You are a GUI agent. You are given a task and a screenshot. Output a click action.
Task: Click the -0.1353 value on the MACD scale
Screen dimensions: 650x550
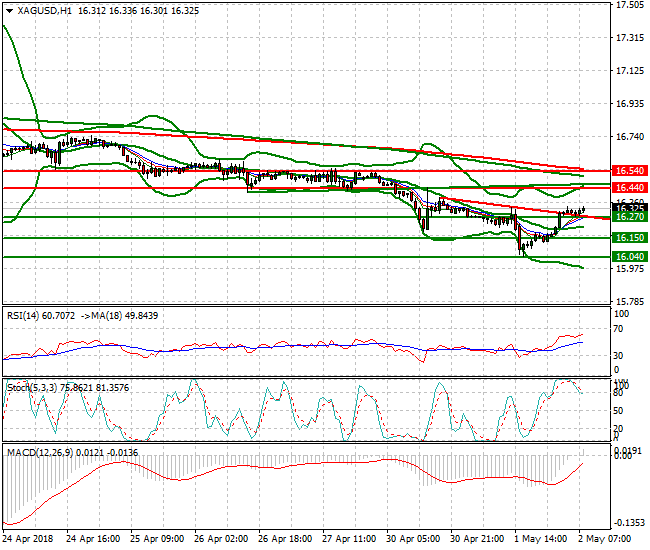pos(629,523)
